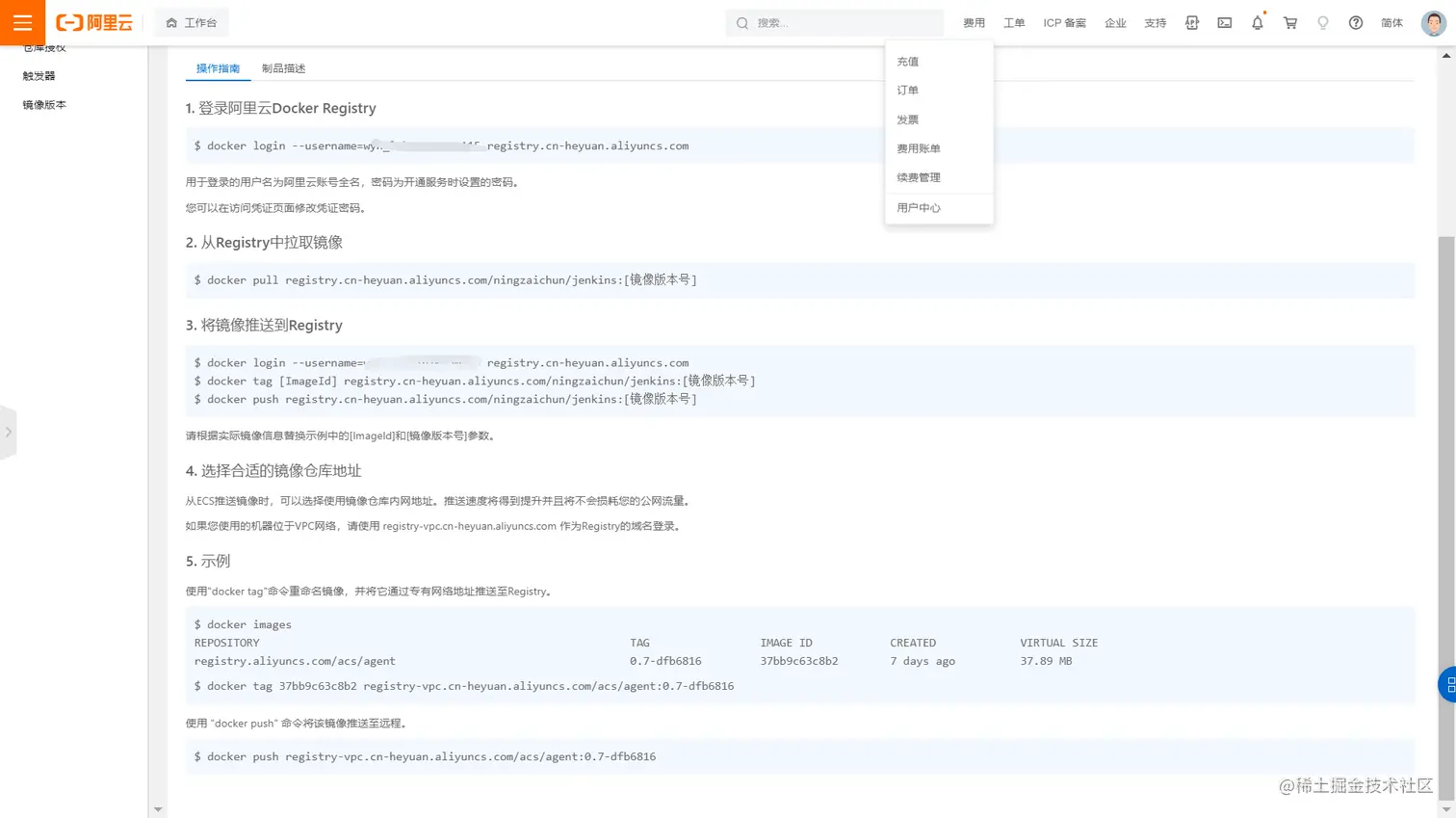Switch language via 简体
1456x818 pixels.
click(x=1391, y=23)
